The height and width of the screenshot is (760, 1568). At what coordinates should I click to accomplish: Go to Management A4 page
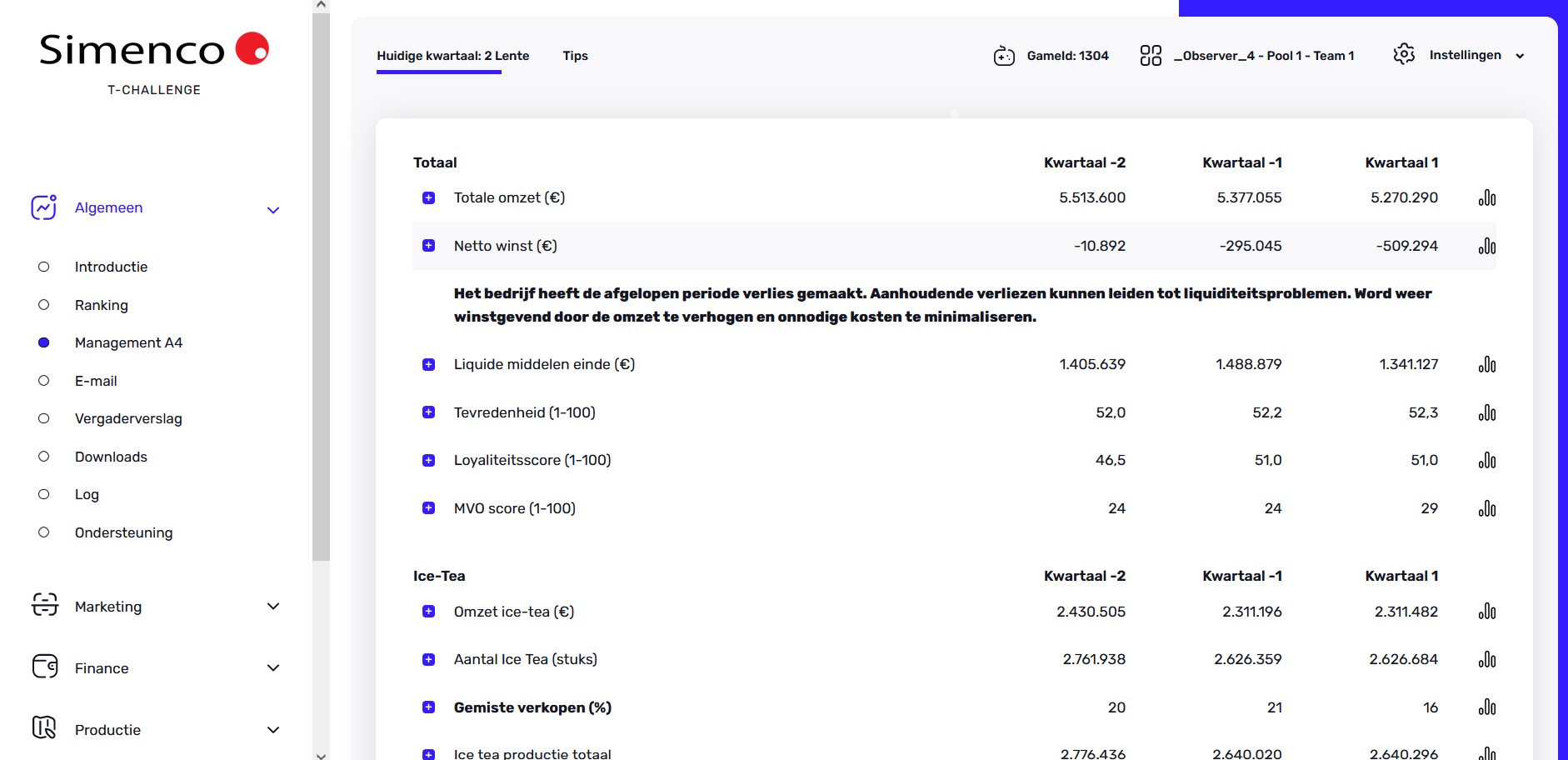(x=128, y=342)
